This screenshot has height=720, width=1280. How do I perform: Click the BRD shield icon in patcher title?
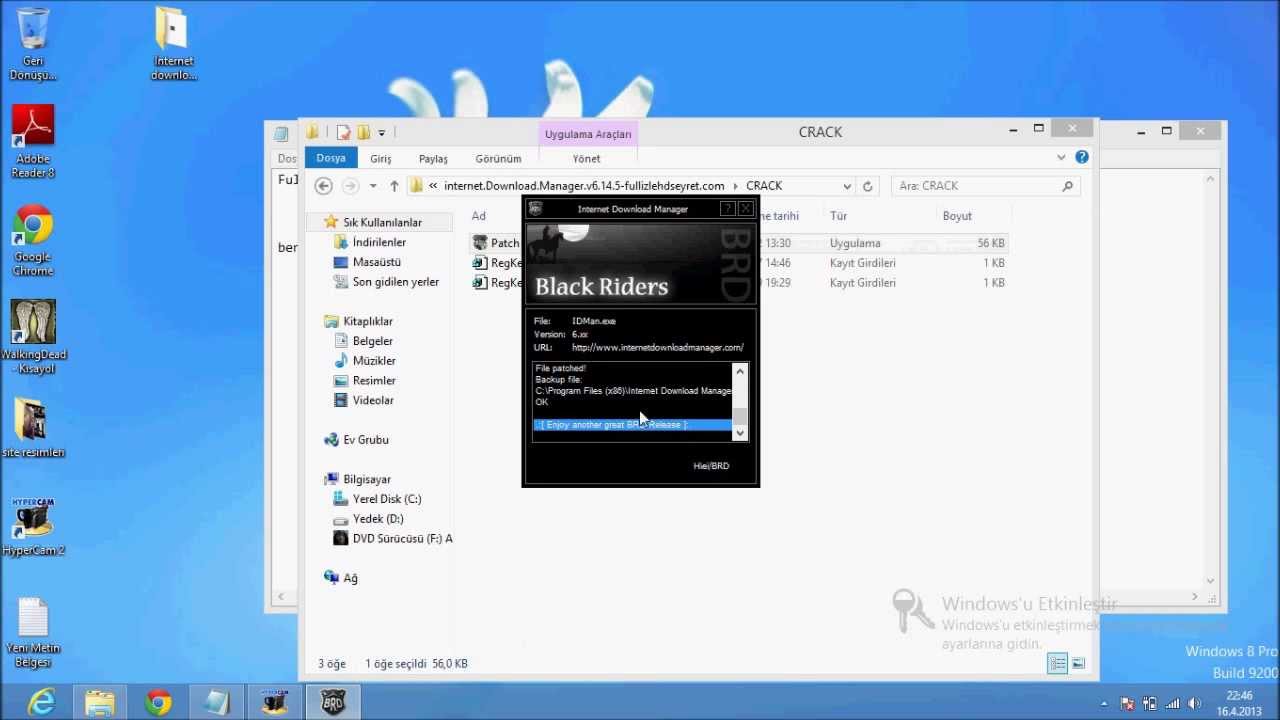535,209
